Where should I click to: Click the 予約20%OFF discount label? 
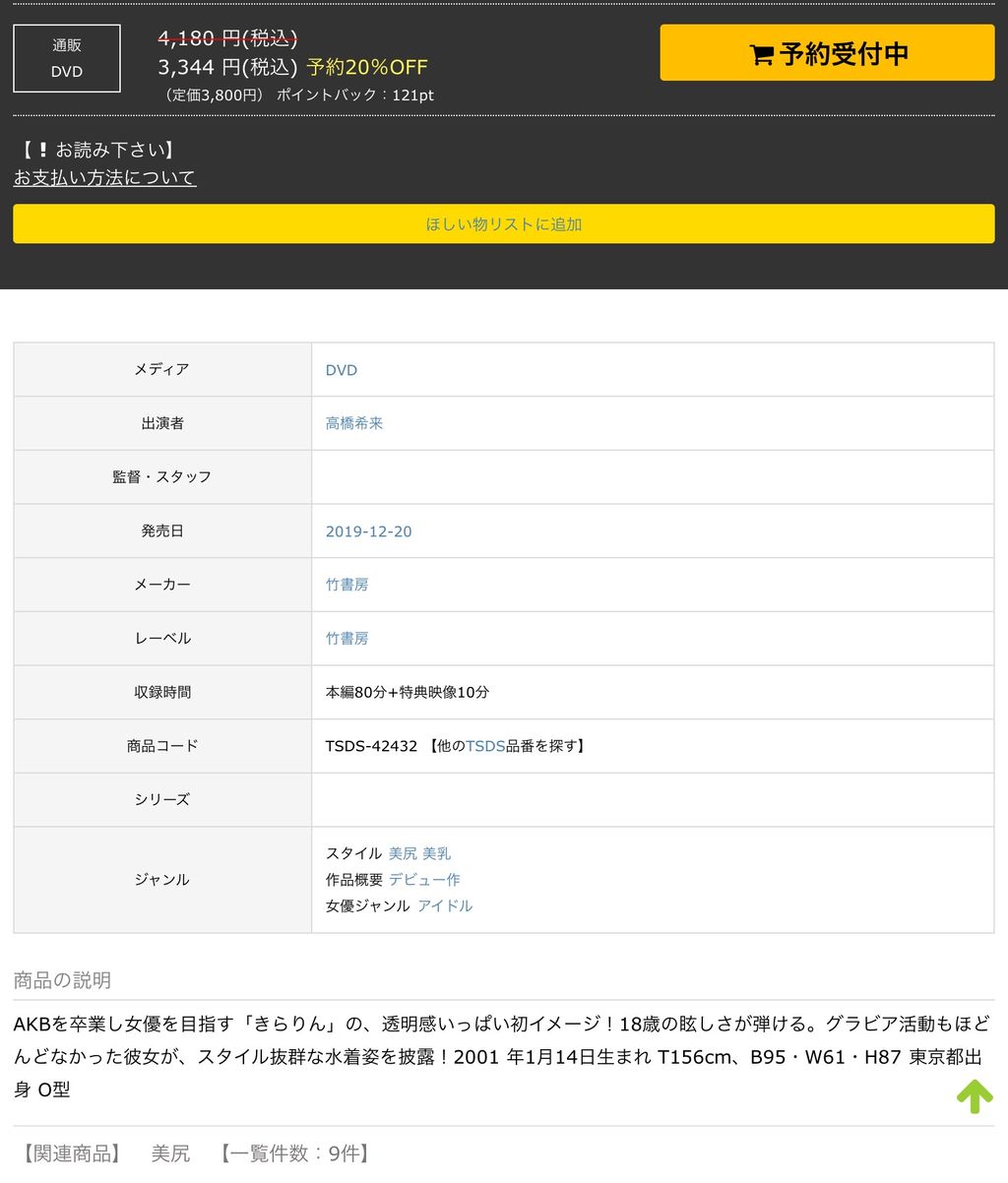[367, 67]
